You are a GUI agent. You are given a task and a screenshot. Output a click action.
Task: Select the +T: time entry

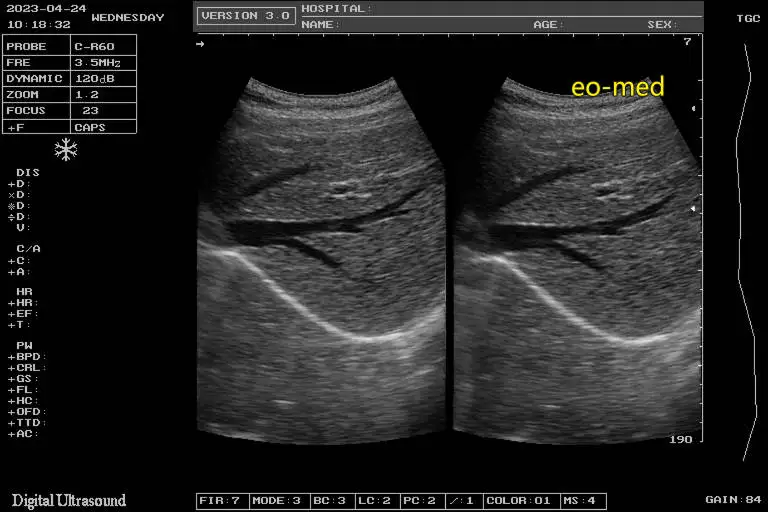[19, 324]
